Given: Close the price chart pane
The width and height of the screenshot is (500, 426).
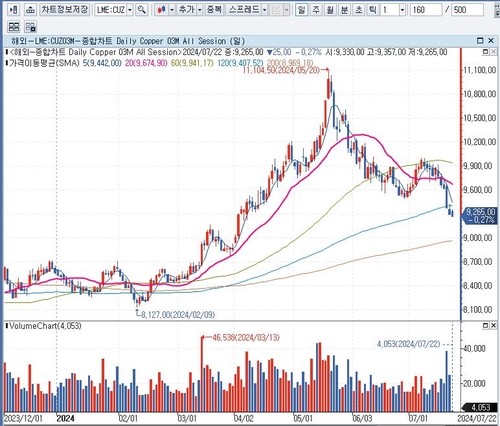Looking at the screenshot, I should (x=493, y=52).
